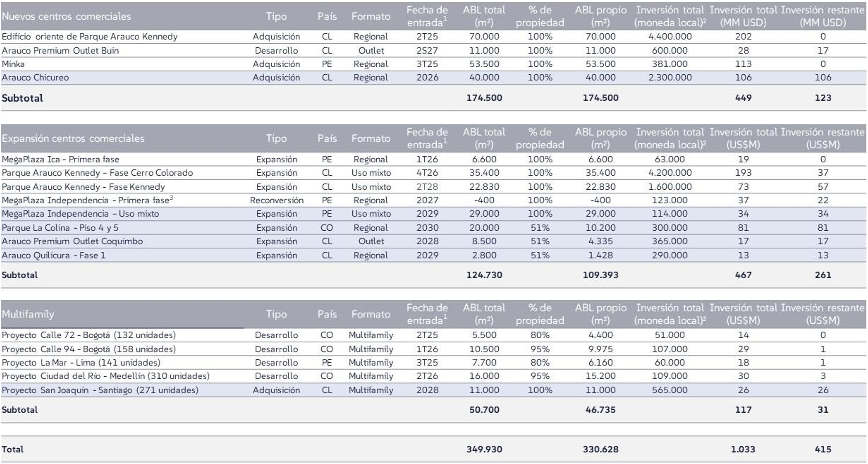Click the 1.033 total investment cell
This screenshot has height=464, width=868.
(742, 449)
